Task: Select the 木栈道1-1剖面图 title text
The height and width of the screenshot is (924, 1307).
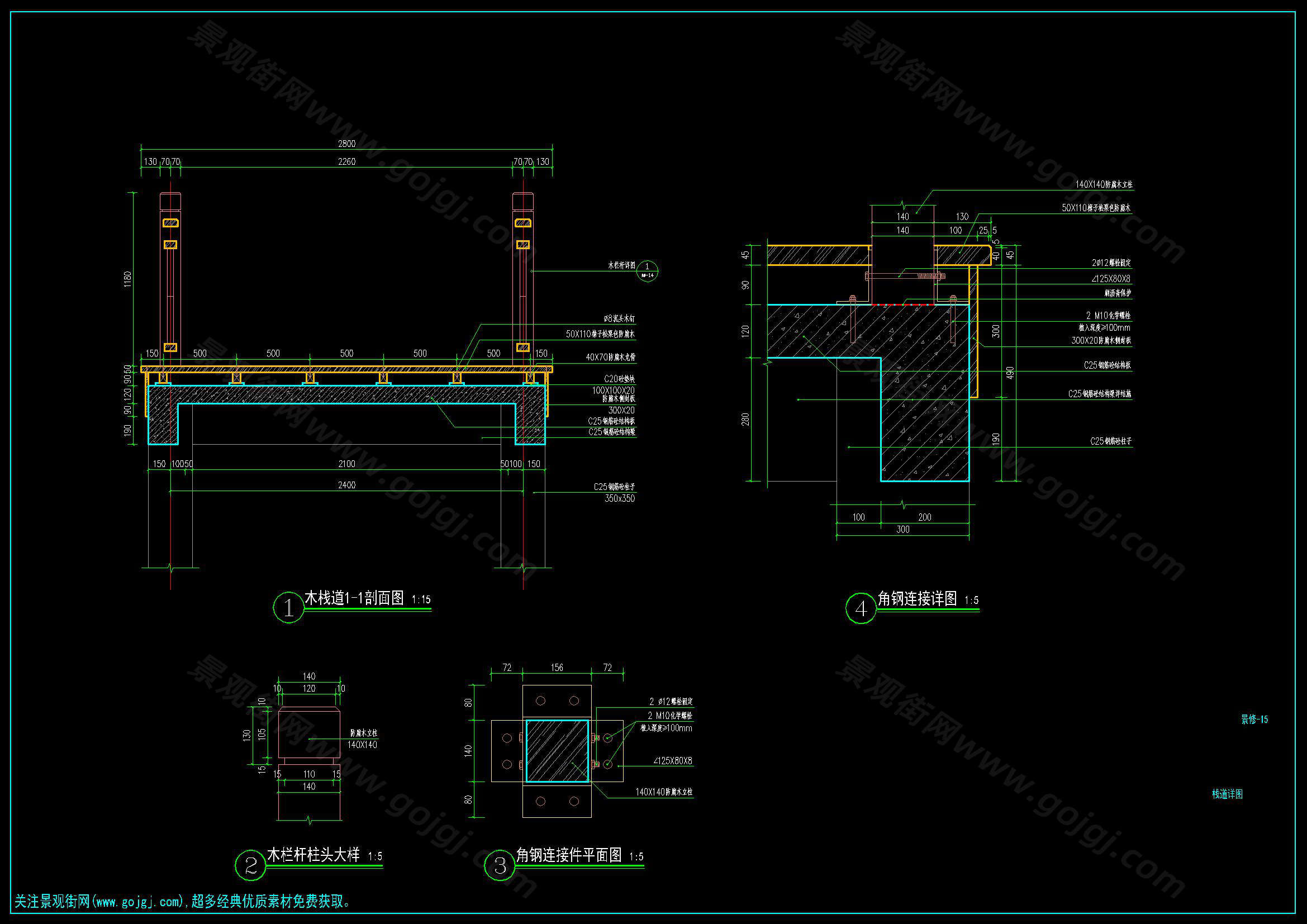Action: [x=354, y=598]
